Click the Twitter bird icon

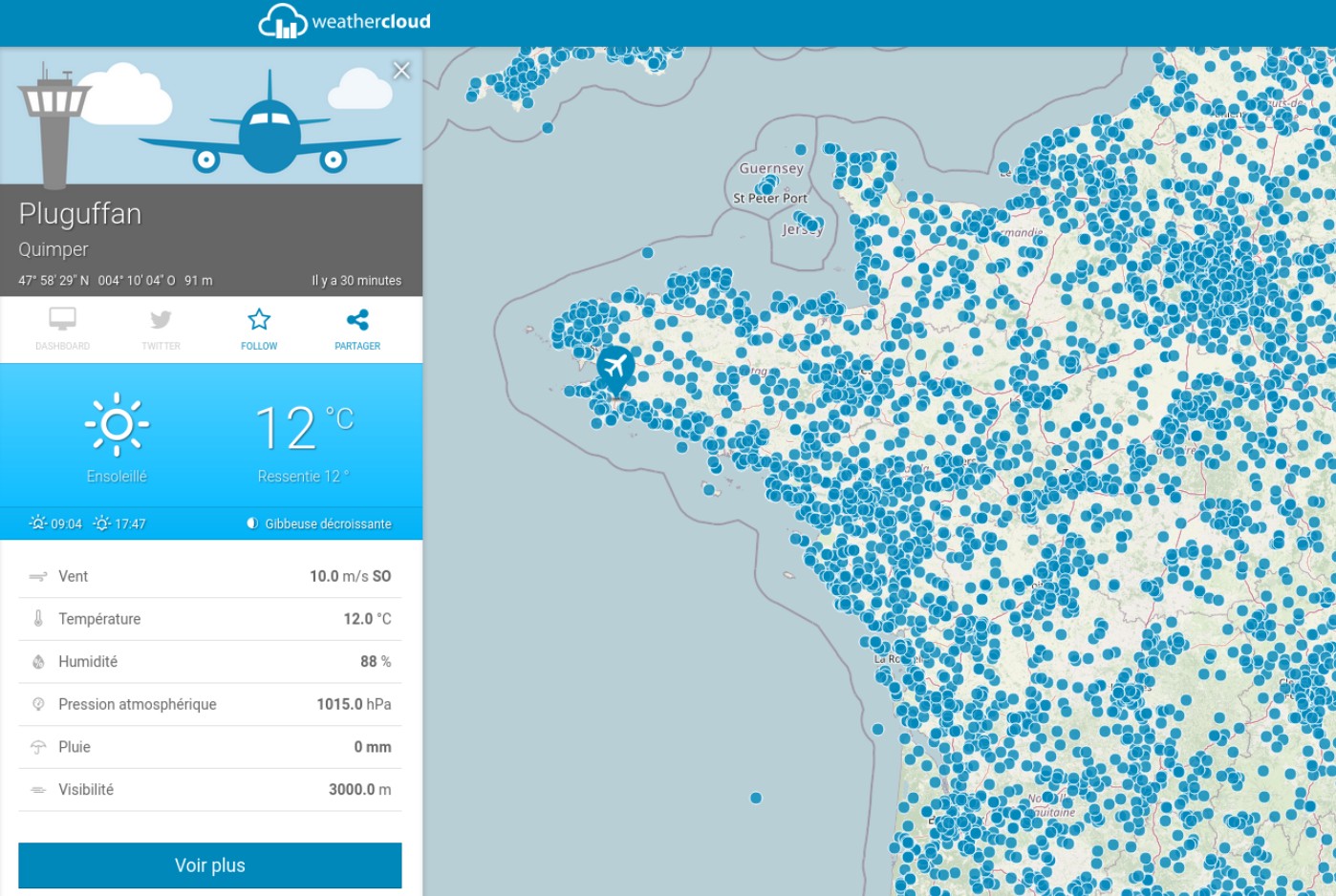161,319
